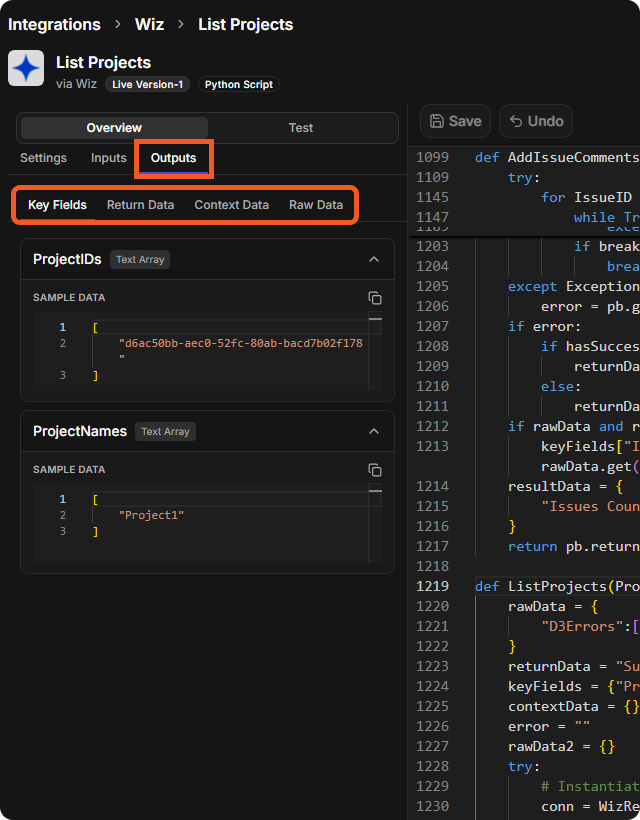Click the ProjectIDs sample editor minimap scrollbar
Screen dimensions: 640x820
(375, 351)
